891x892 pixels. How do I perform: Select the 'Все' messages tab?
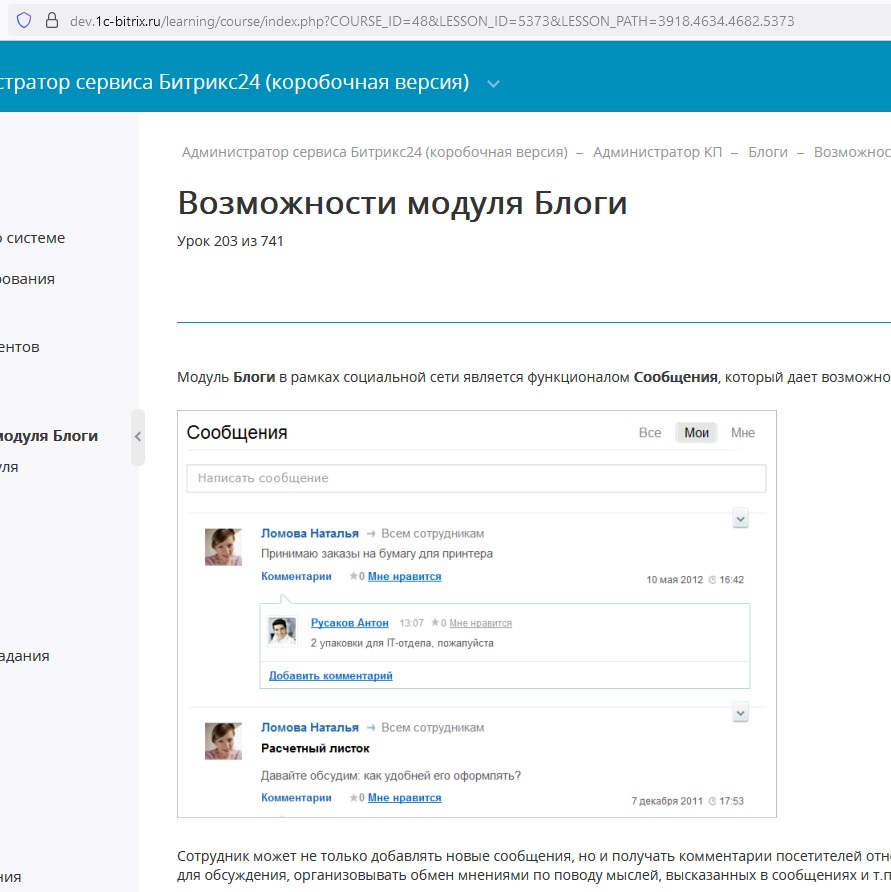click(x=650, y=433)
